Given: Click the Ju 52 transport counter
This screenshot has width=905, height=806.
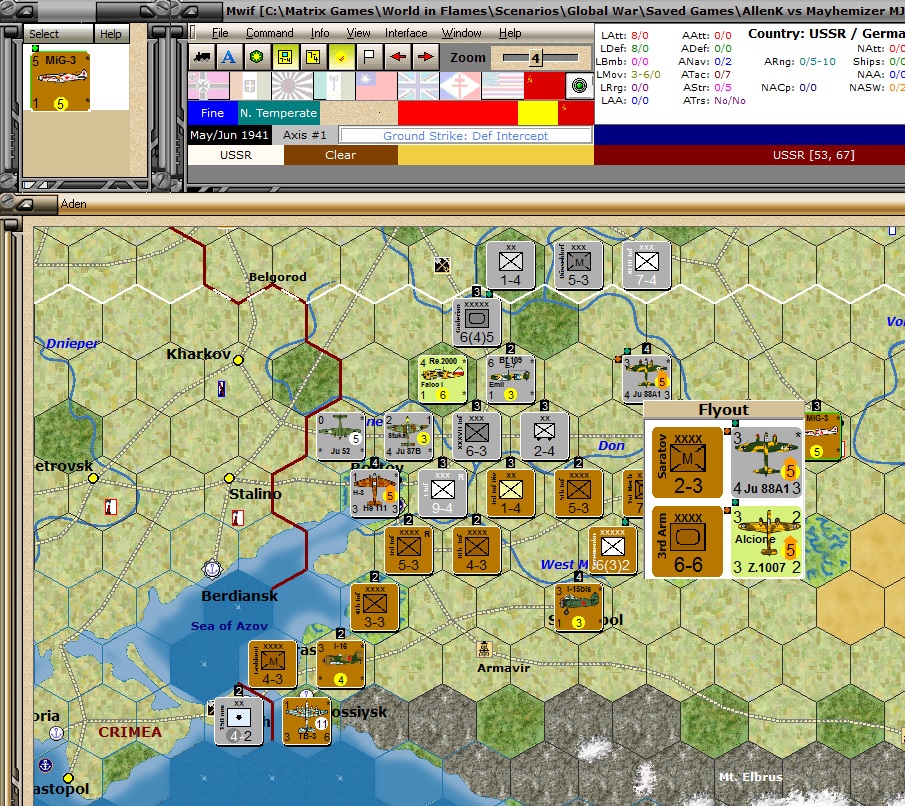Looking at the screenshot, I should click(x=340, y=436).
